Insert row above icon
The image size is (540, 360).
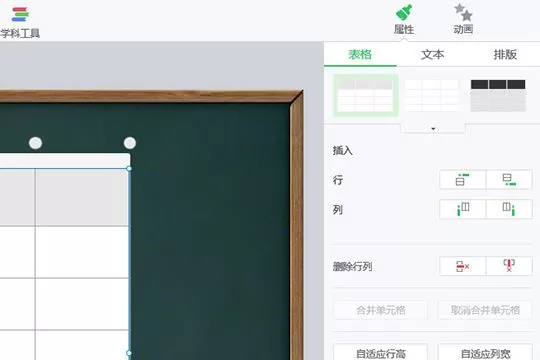[x=463, y=179]
